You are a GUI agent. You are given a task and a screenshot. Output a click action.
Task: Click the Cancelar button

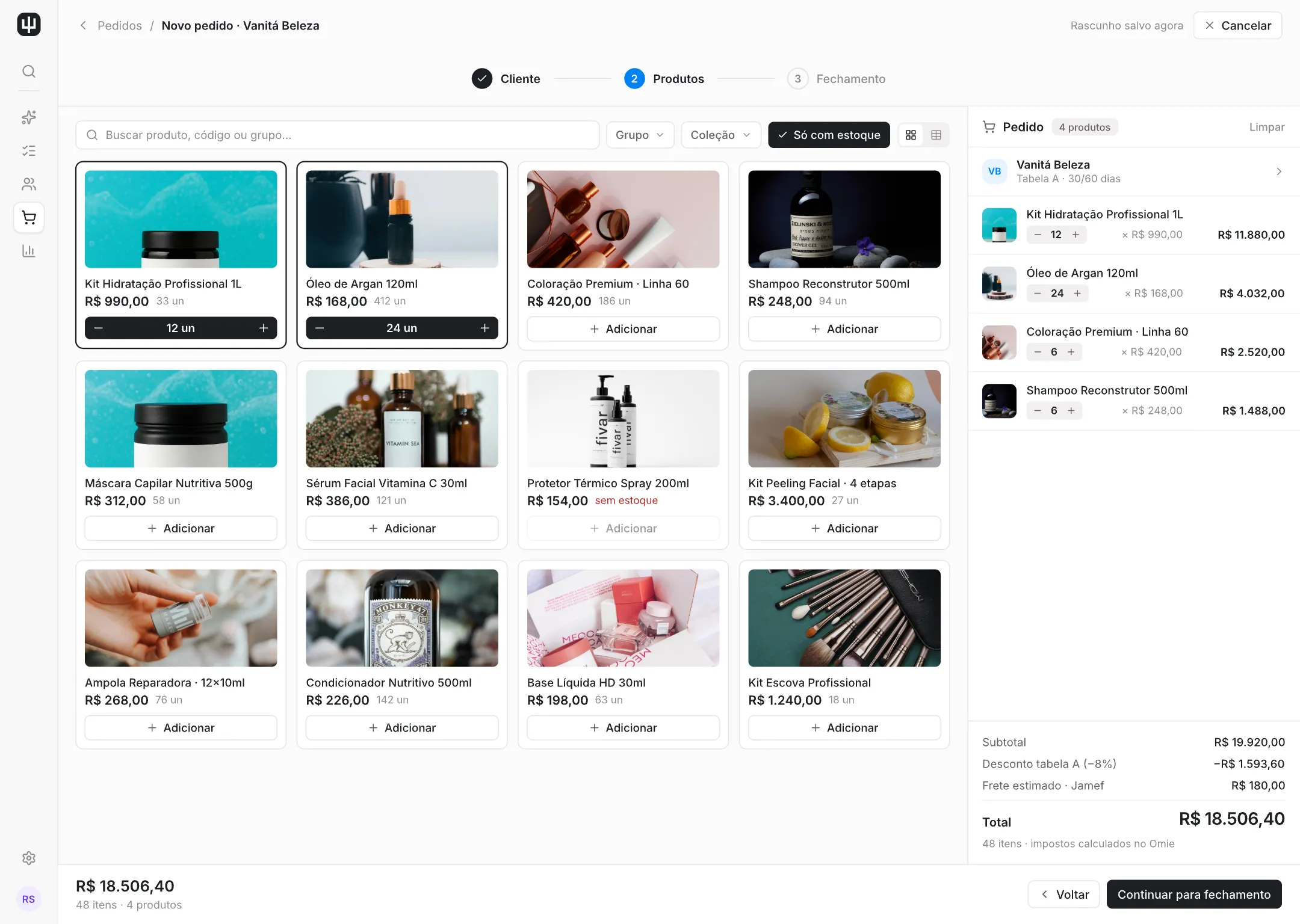[1237, 25]
